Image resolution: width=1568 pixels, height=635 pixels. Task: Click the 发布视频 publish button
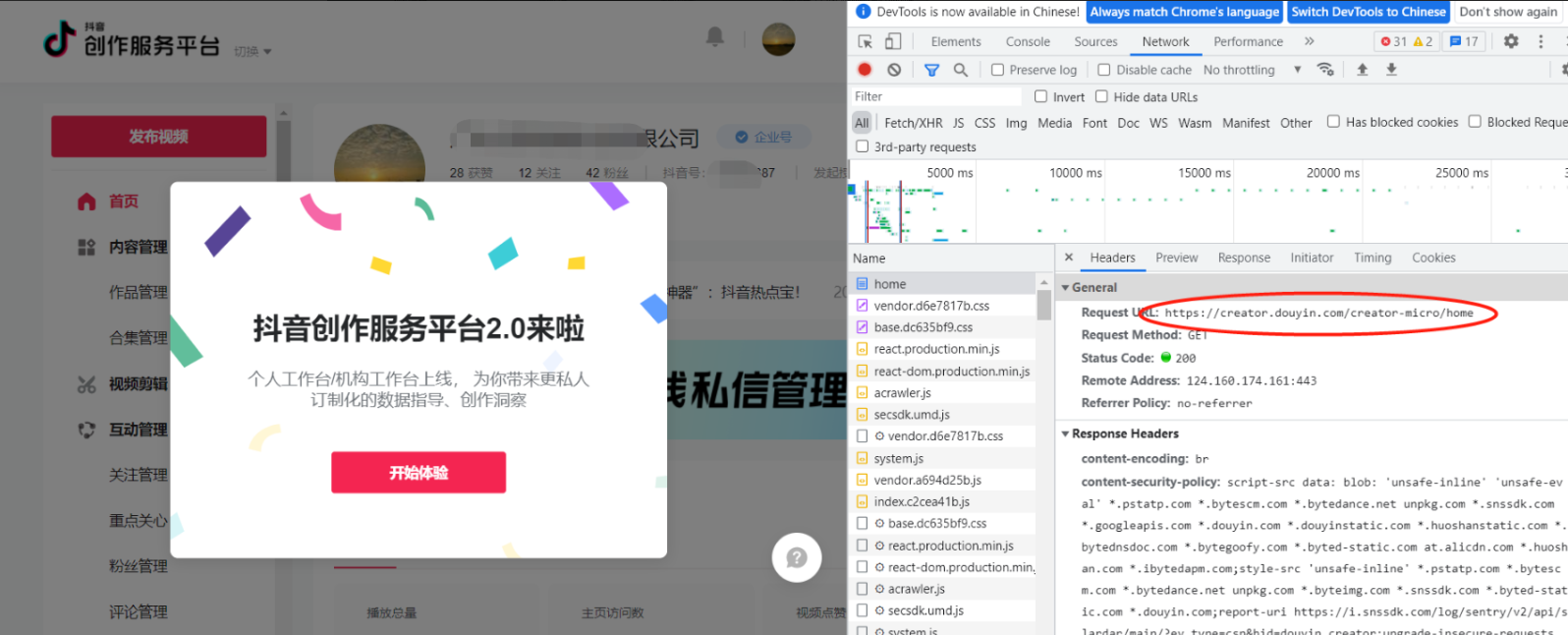point(159,137)
